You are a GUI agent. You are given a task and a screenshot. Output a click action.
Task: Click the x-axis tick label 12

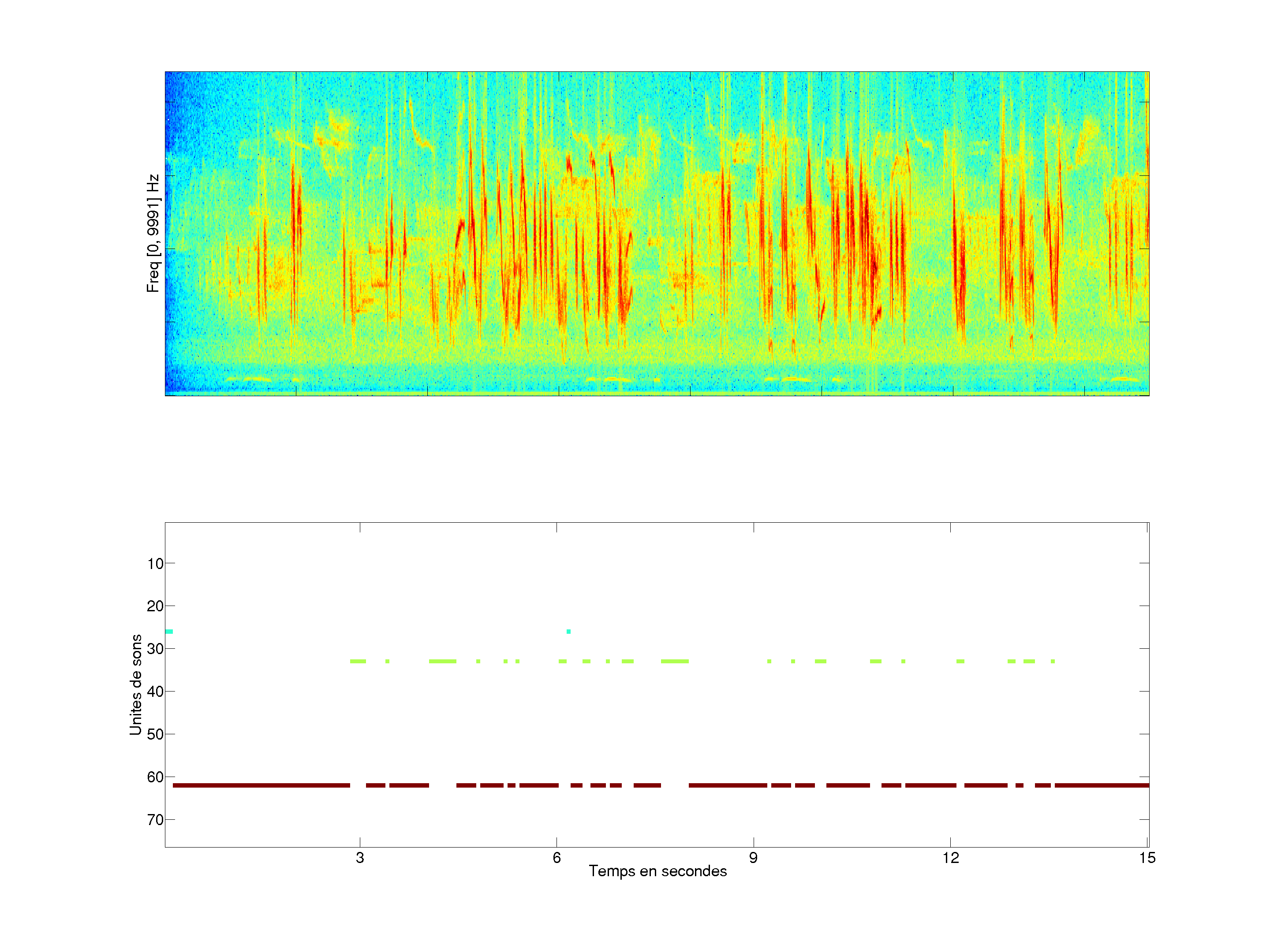950,857
